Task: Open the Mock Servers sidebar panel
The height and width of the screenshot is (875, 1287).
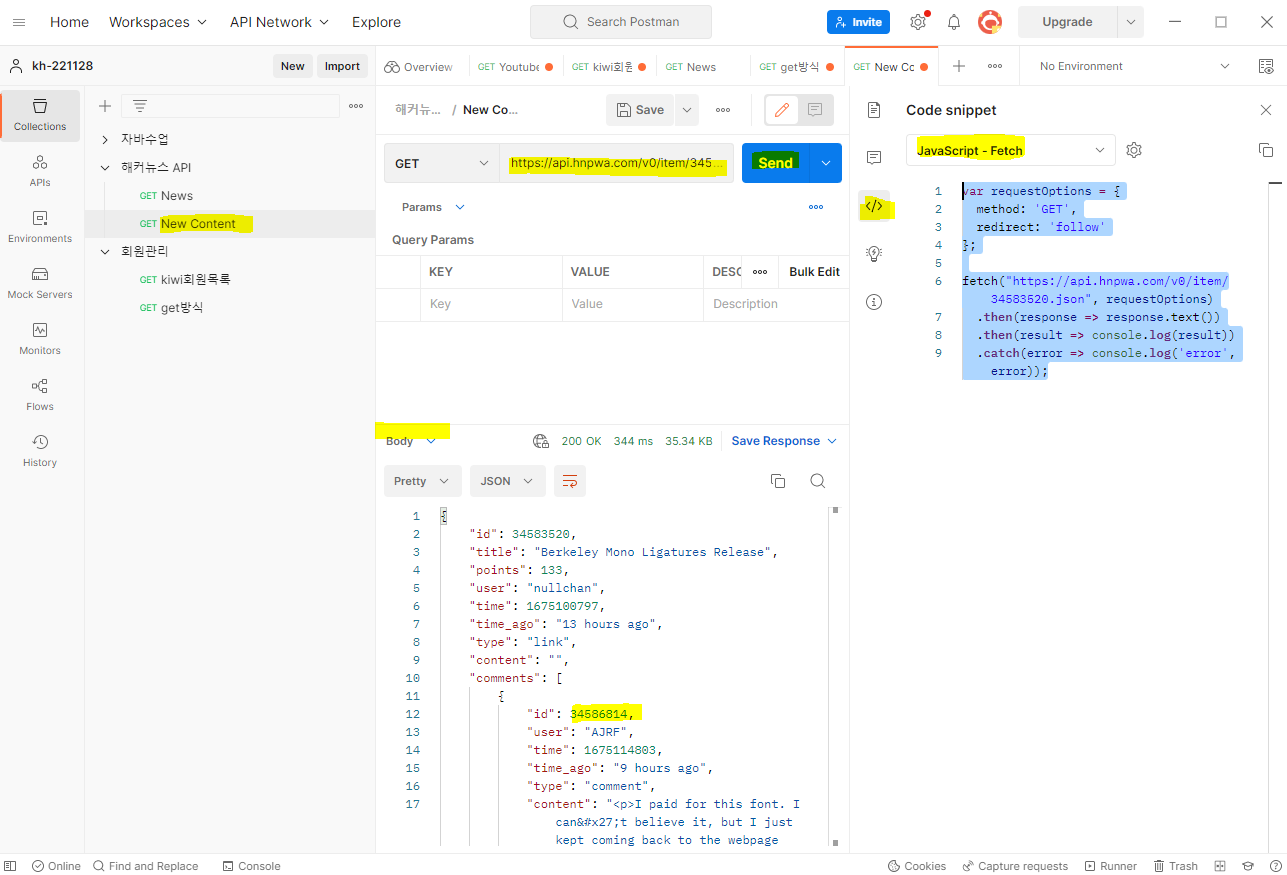Action: pos(40,283)
